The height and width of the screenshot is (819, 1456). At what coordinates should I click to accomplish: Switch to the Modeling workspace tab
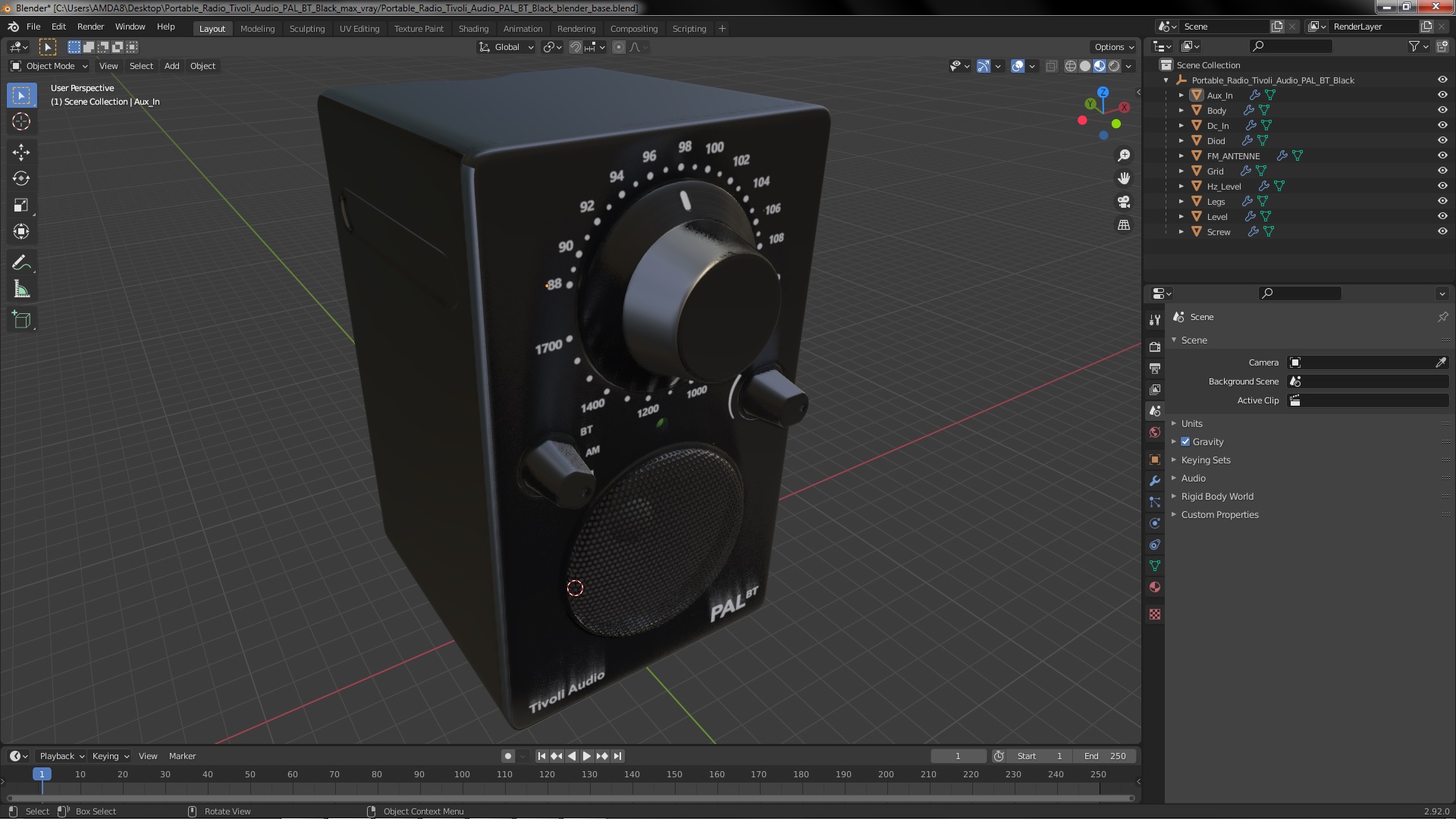pyautogui.click(x=257, y=29)
